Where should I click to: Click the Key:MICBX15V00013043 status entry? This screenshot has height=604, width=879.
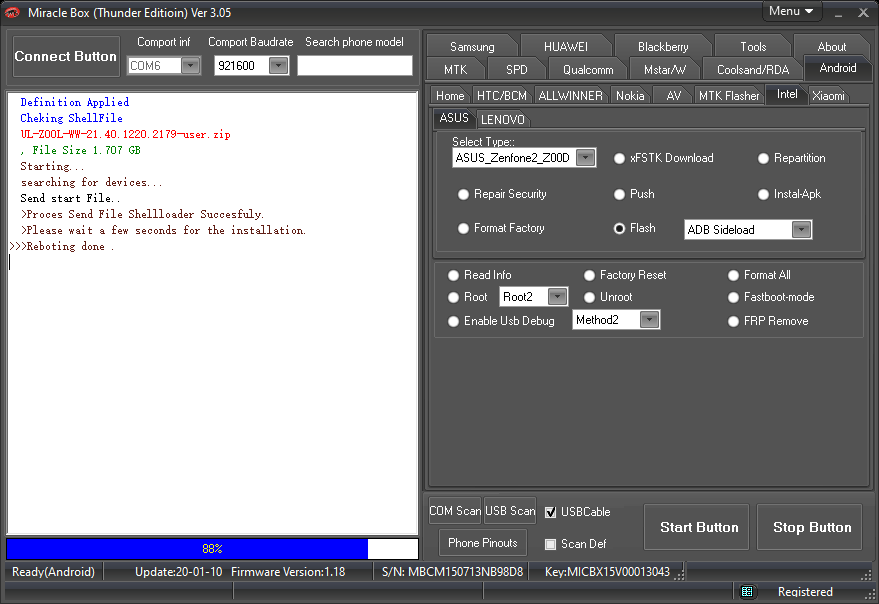[x=607, y=572]
